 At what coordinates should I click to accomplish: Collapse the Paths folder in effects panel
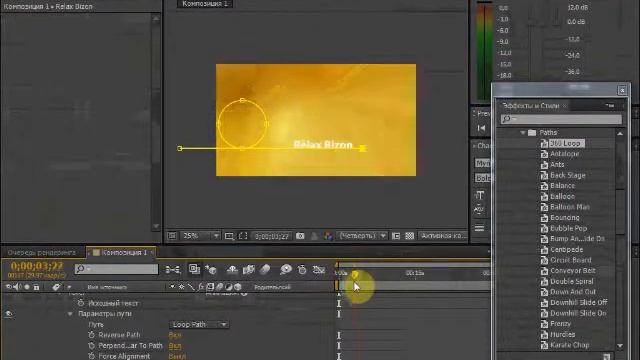coord(523,133)
